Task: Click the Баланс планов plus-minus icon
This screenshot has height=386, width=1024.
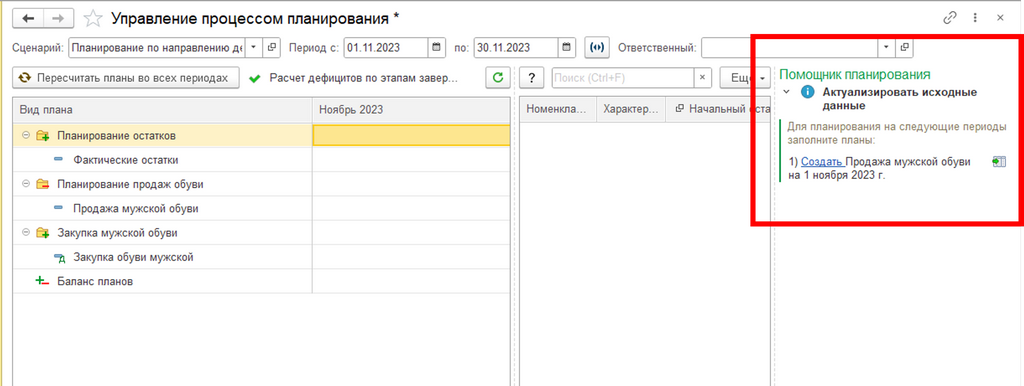Action: tap(42, 281)
